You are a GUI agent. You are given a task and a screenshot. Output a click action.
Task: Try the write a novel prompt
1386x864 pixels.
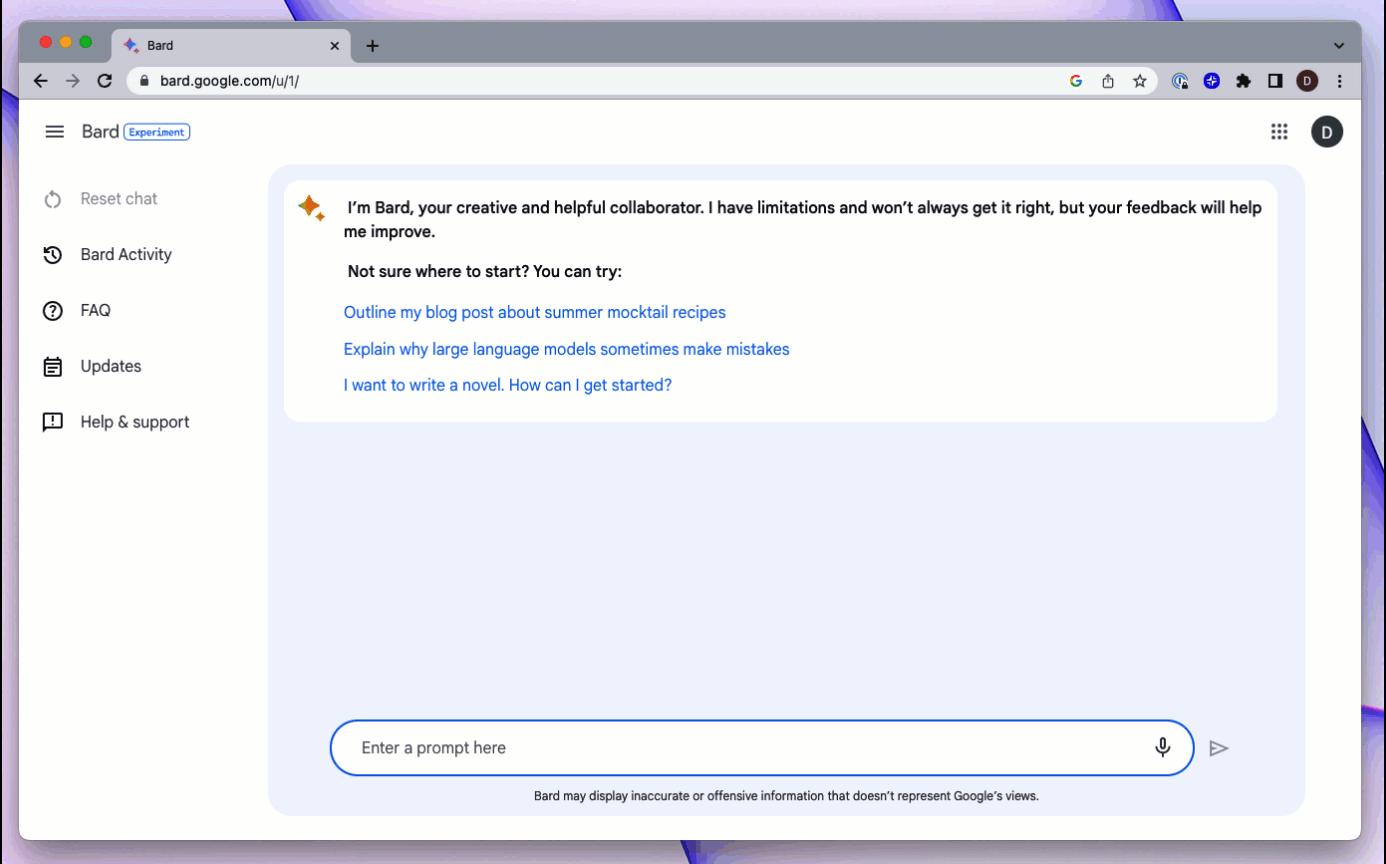[508, 385]
